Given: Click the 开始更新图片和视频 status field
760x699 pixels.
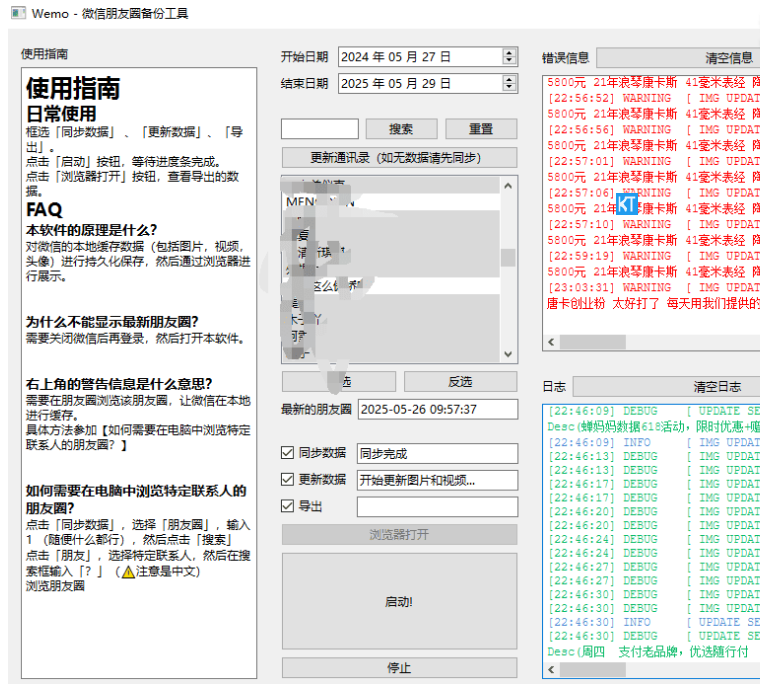Looking at the screenshot, I should (437, 480).
